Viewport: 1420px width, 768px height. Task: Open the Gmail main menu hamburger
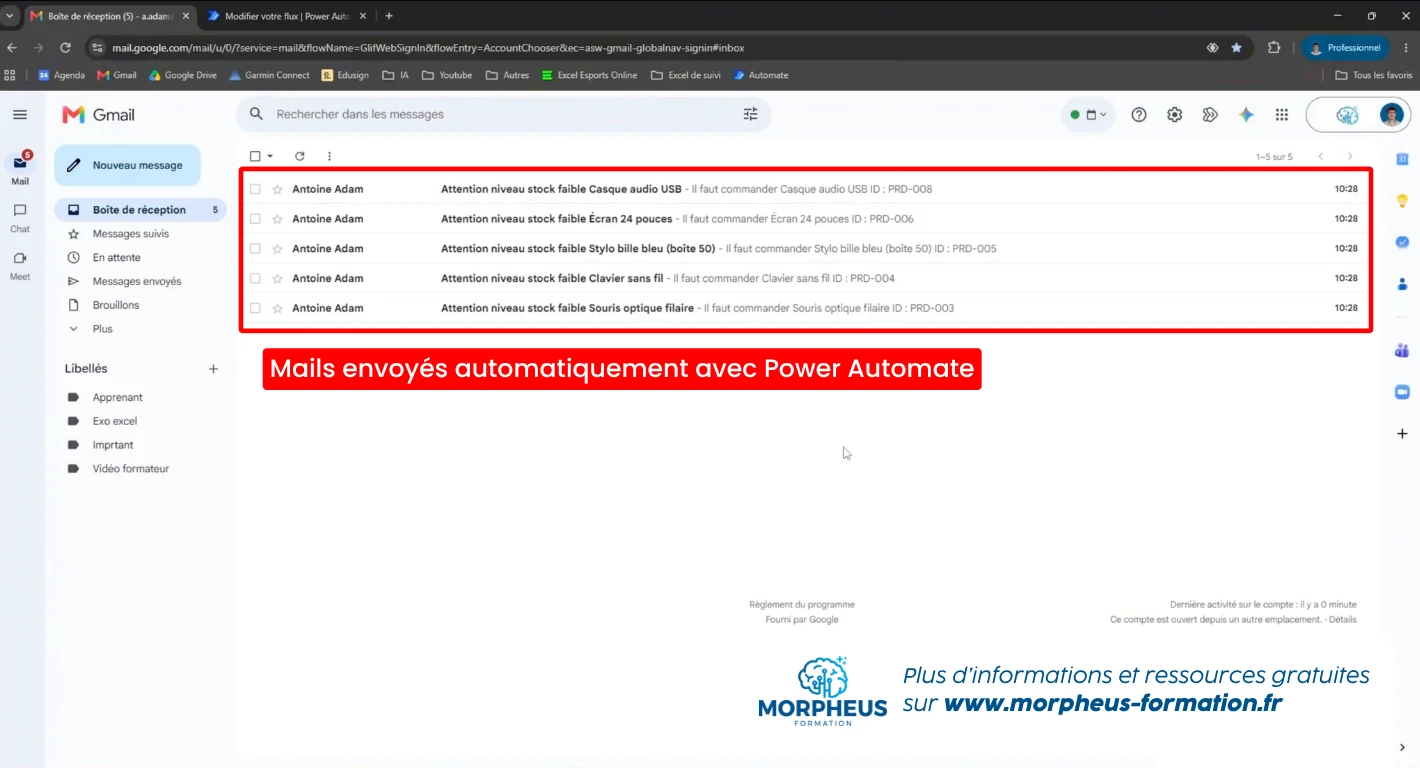20,115
